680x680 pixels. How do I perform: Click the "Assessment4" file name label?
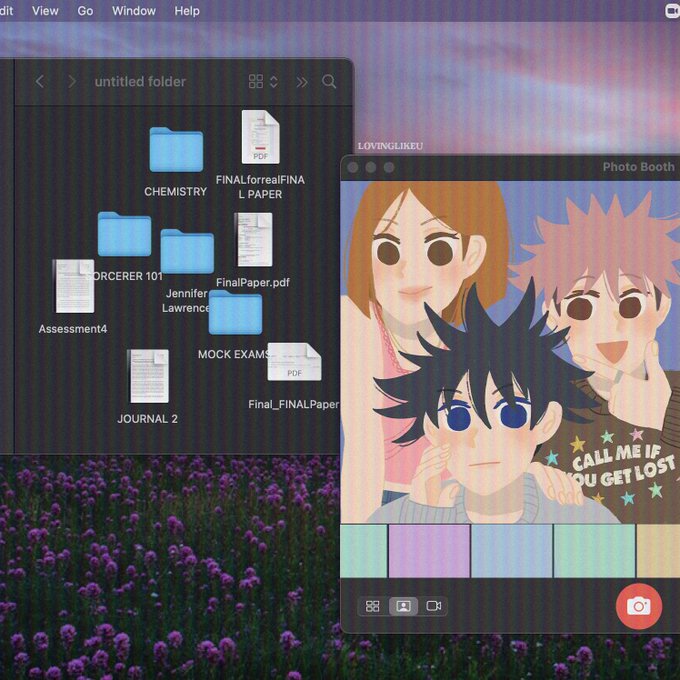(72, 329)
